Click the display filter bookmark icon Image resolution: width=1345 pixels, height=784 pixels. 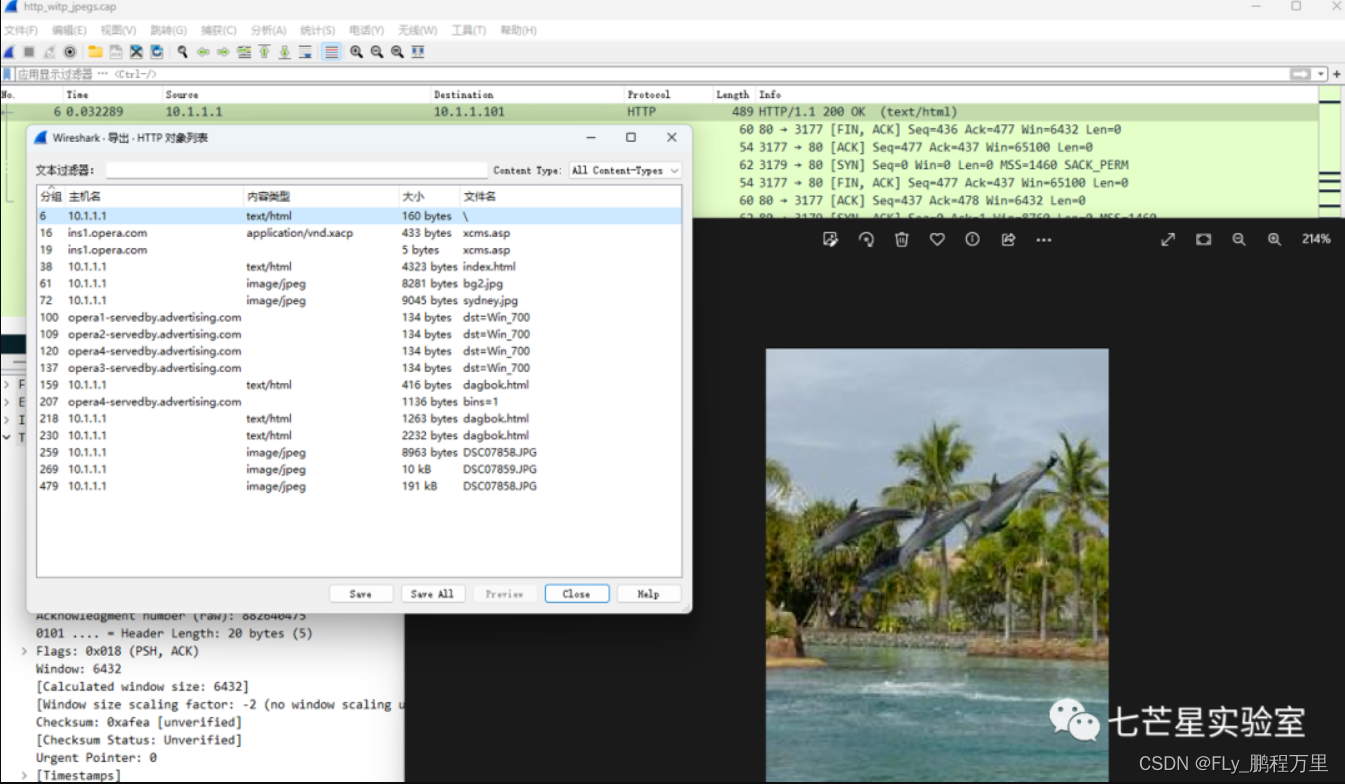[x=8, y=74]
